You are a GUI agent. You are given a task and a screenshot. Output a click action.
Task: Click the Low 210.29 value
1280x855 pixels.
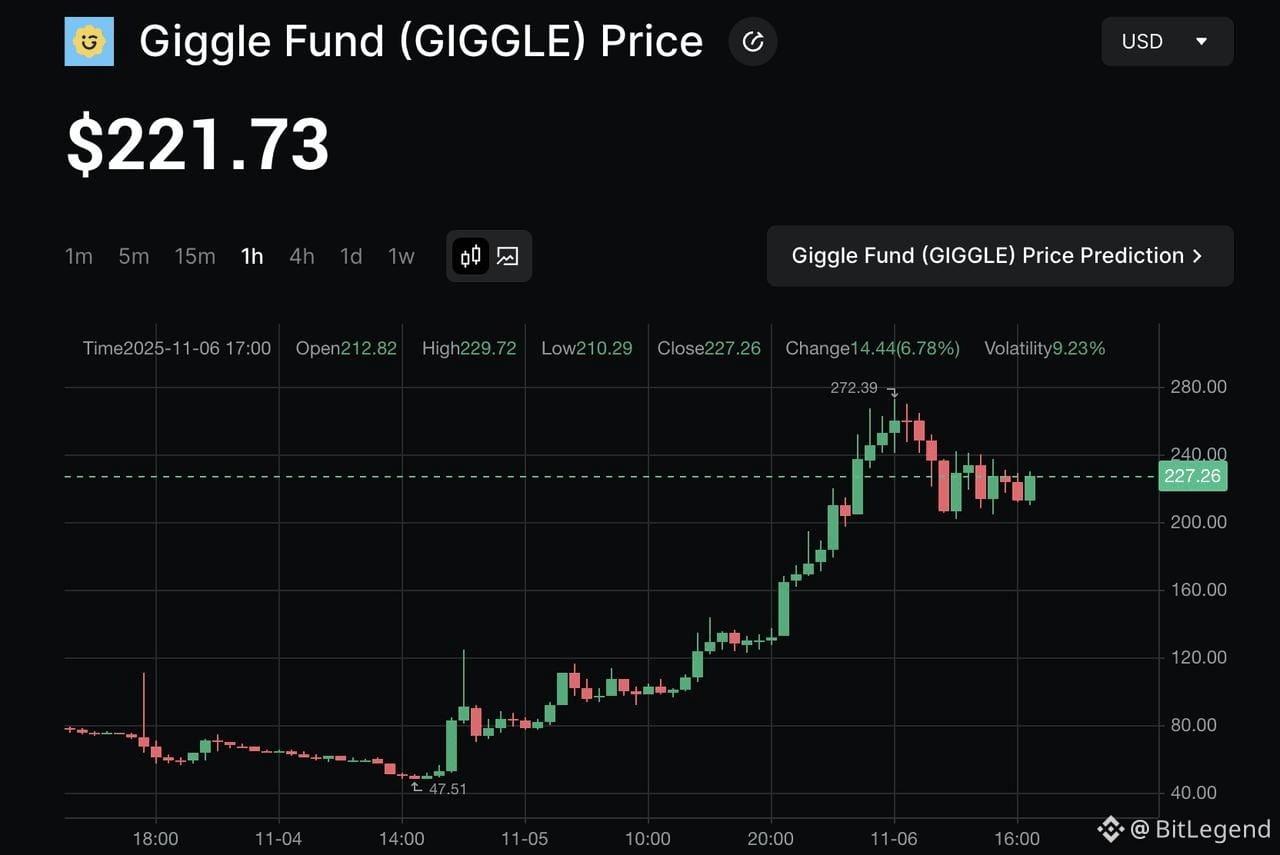click(587, 348)
